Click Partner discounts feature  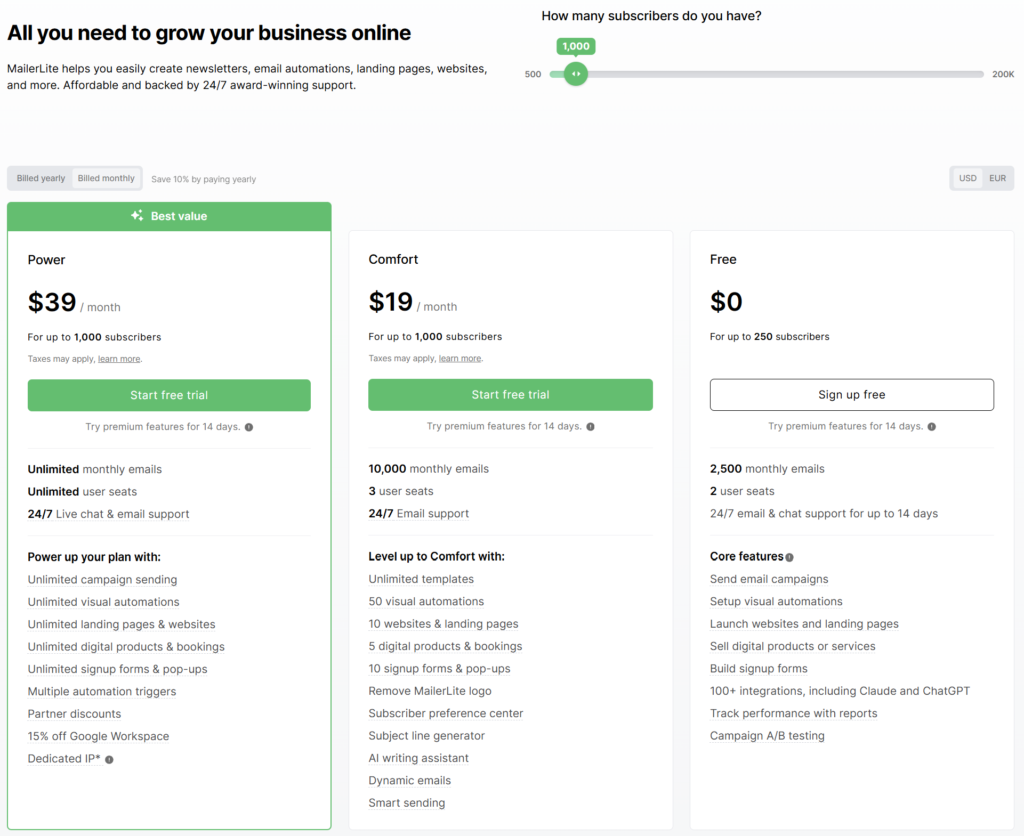point(74,714)
